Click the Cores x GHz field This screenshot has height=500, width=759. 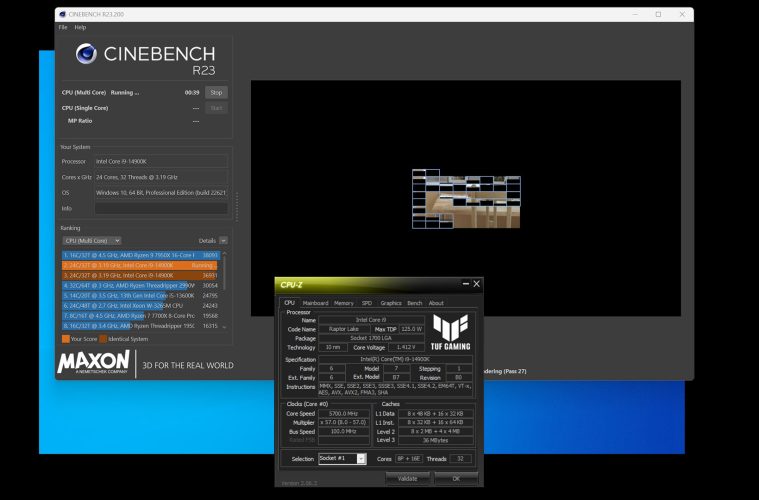click(x=161, y=177)
